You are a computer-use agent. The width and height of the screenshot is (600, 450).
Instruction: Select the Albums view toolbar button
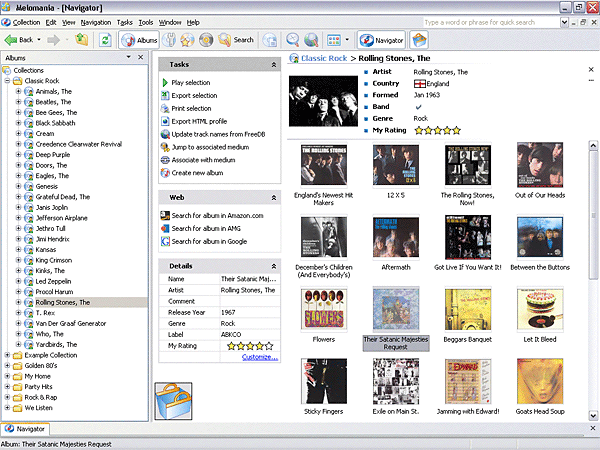[x=139, y=40]
